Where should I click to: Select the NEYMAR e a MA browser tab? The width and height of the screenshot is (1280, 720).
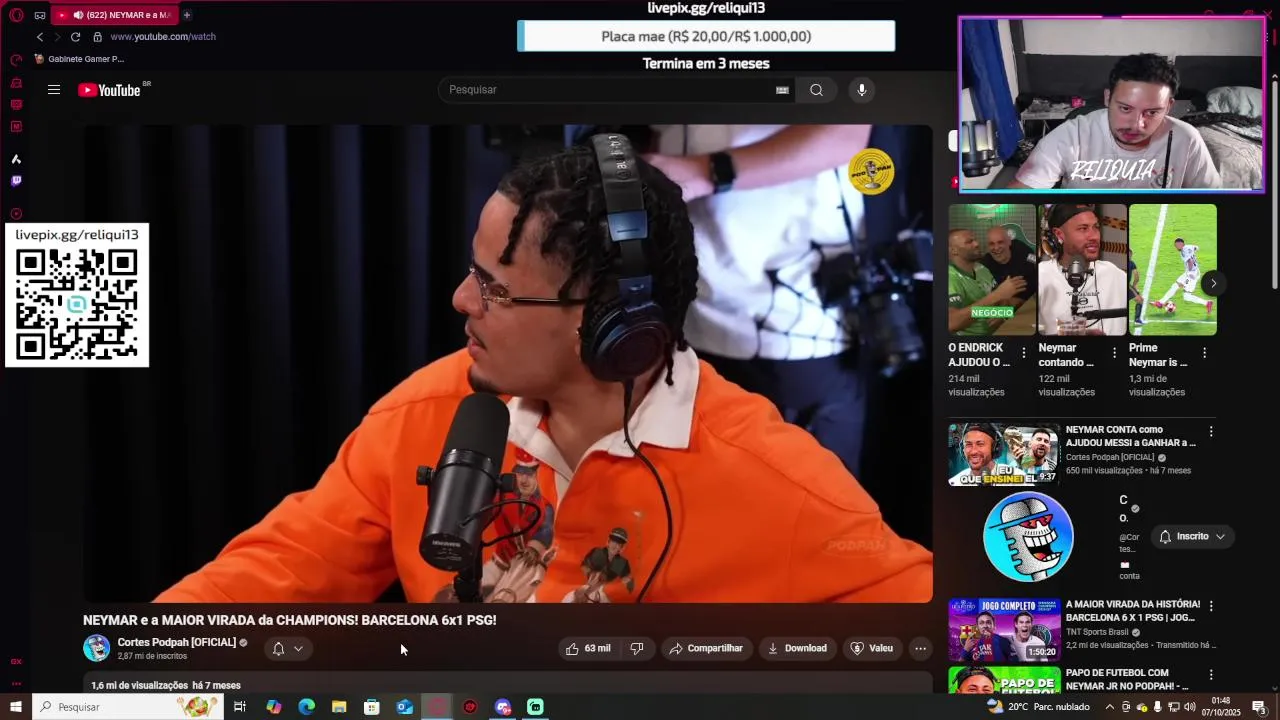[x=114, y=15]
